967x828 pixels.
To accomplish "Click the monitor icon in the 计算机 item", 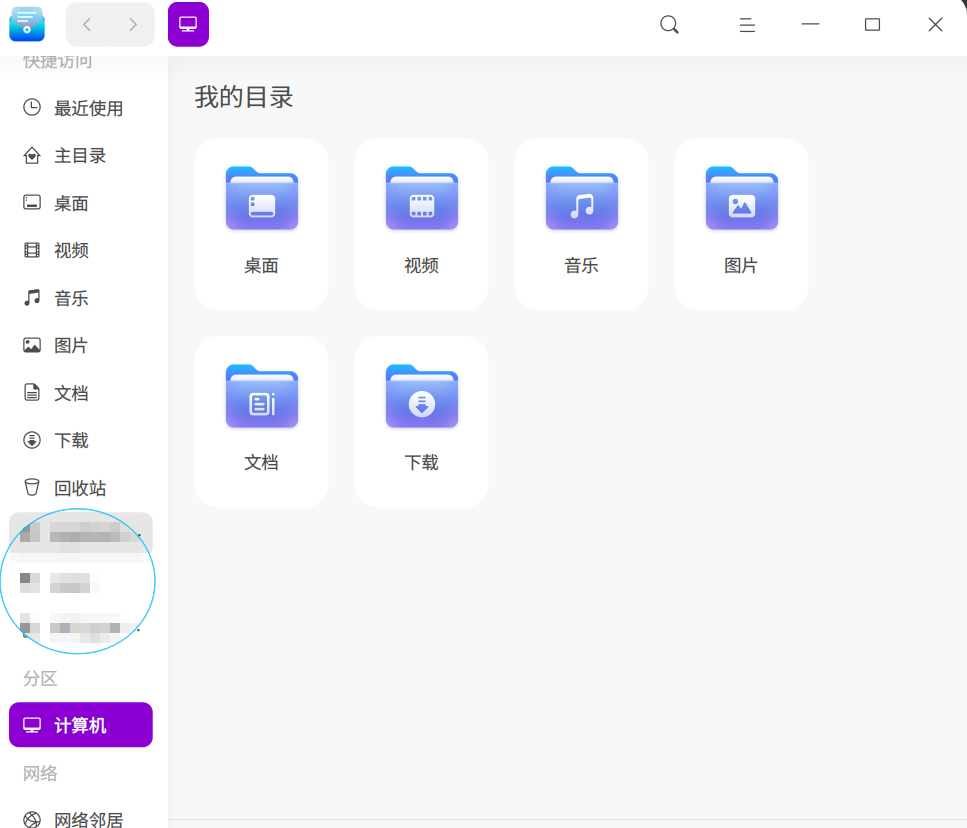I will [x=32, y=725].
